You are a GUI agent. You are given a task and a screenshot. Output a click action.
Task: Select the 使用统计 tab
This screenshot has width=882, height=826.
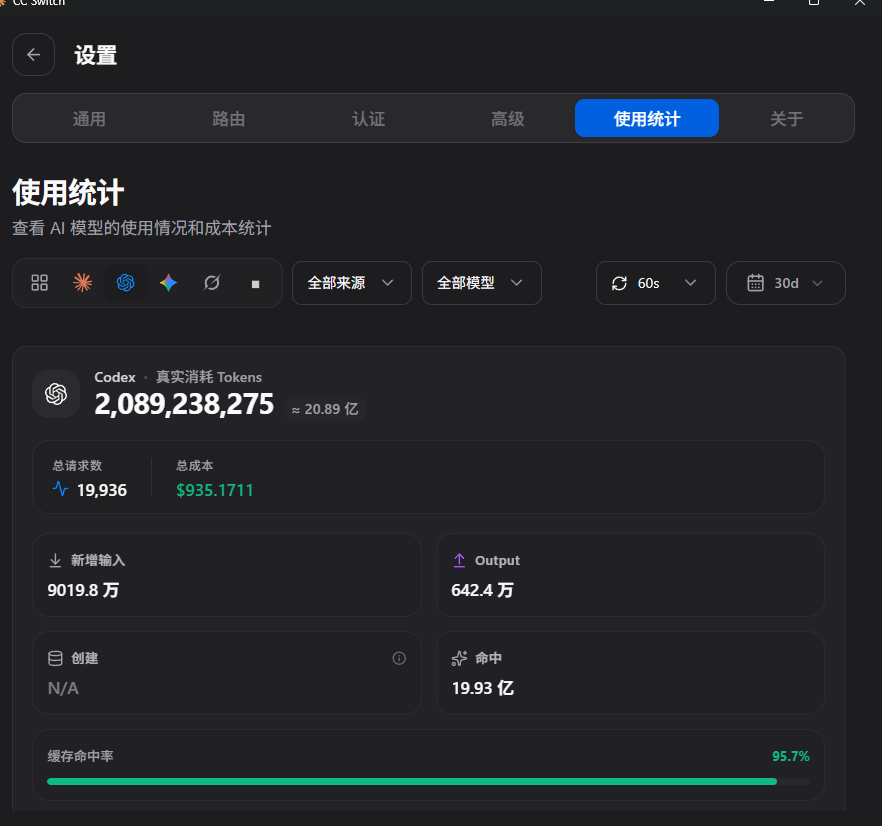647,118
